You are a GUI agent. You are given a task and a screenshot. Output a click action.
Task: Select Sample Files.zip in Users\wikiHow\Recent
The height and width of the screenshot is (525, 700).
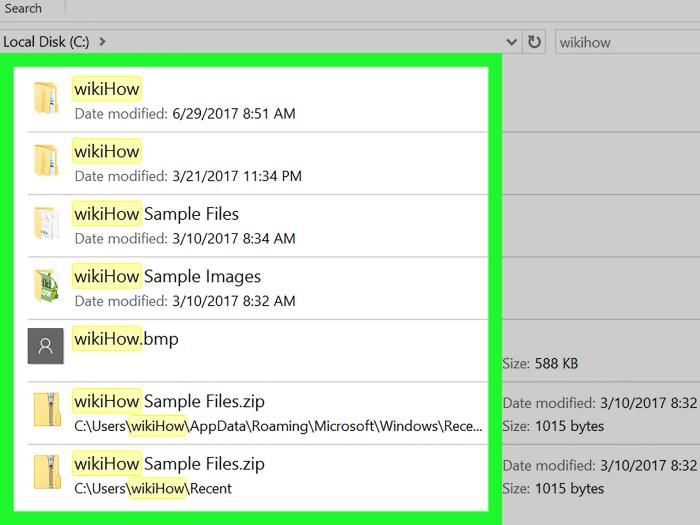click(169, 464)
